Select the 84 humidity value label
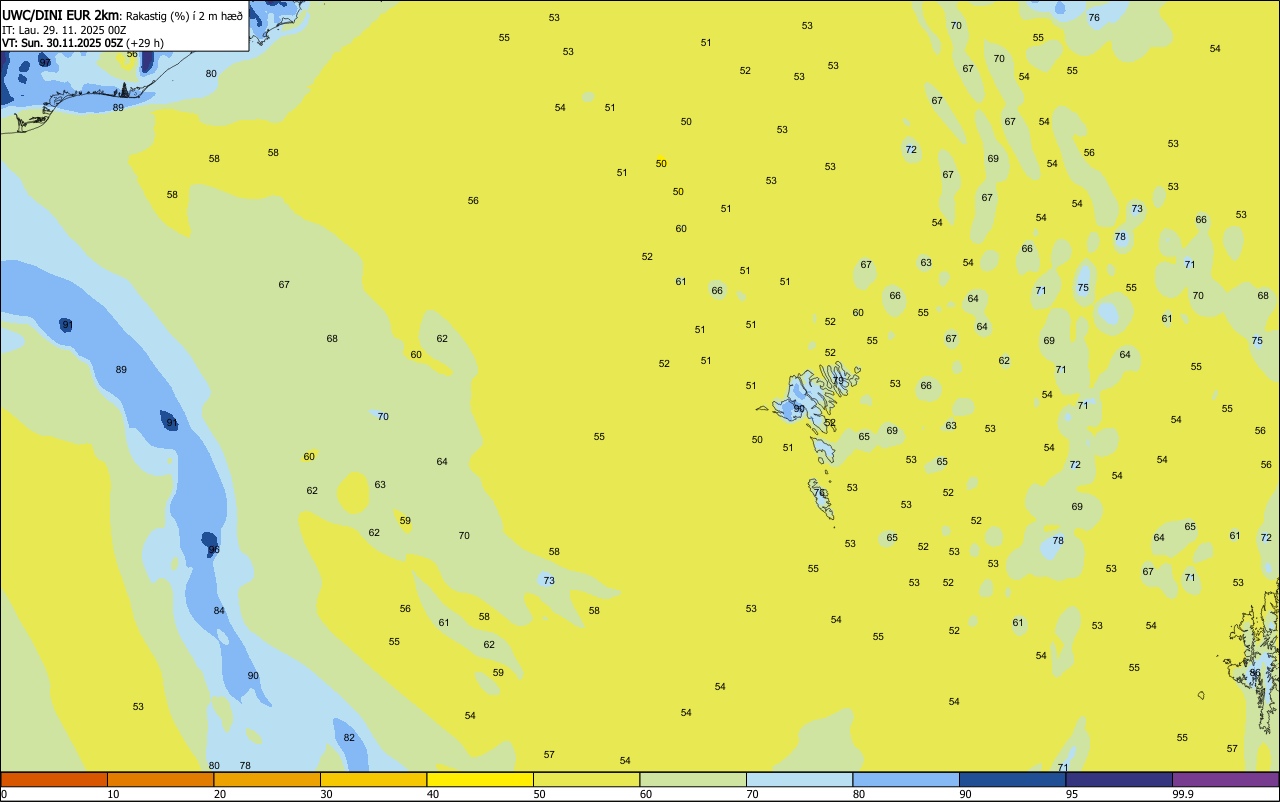Image resolution: width=1280 pixels, height=802 pixels. (219, 611)
